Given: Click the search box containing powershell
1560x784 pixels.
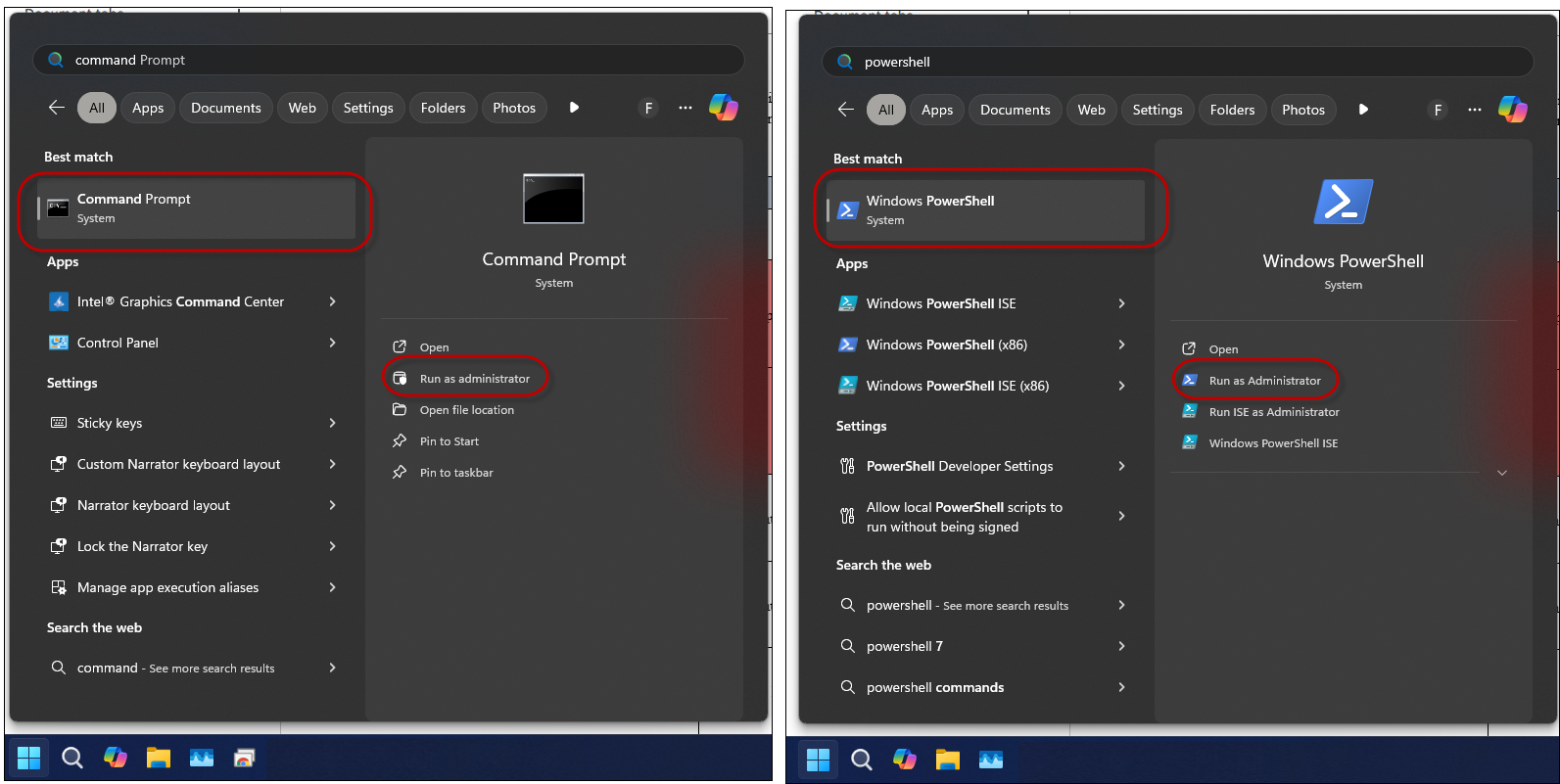Looking at the screenshot, I should (x=1175, y=62).
